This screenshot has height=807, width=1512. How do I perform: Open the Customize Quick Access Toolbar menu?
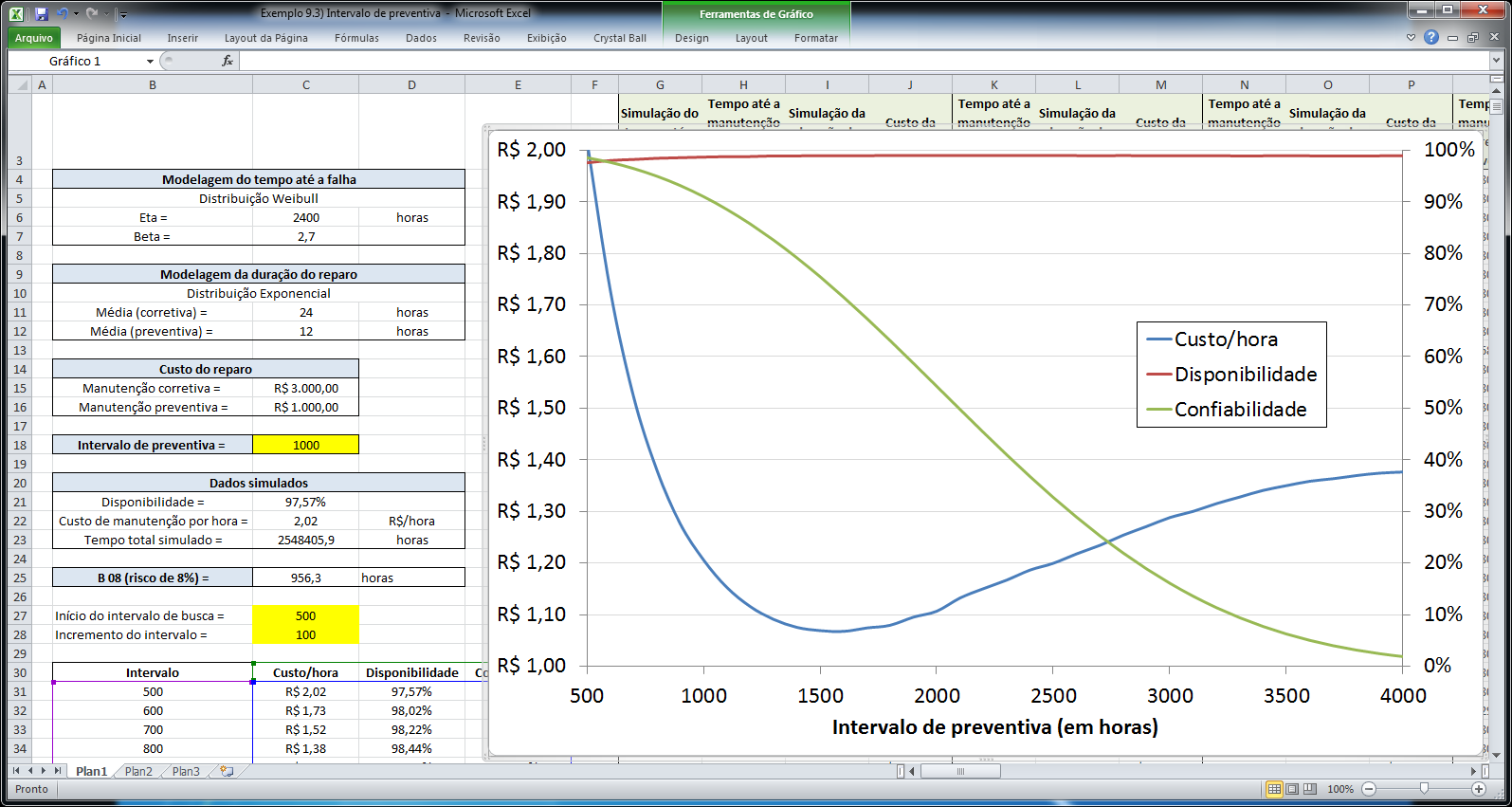pos(123,14)
